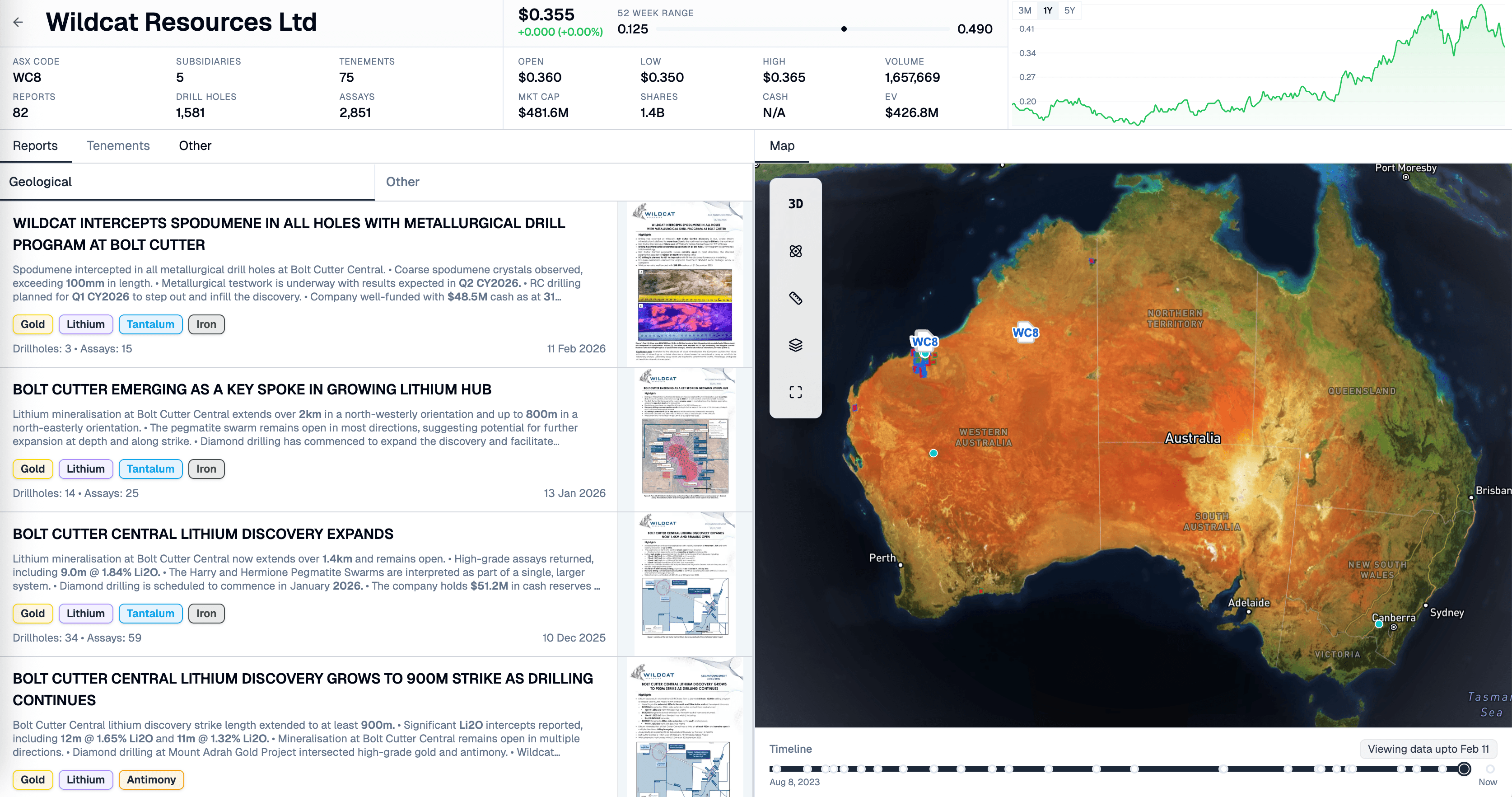The image size is (1512, 797).
Task: Open the Other tab beside Tenements
Action: coord(195,145)
